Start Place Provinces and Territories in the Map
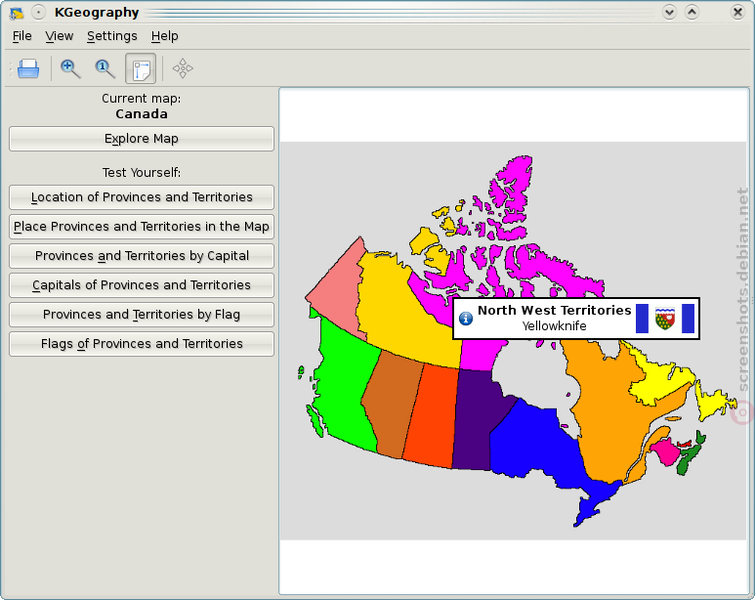The image size is (755, 600). click(x=142, y=227)
